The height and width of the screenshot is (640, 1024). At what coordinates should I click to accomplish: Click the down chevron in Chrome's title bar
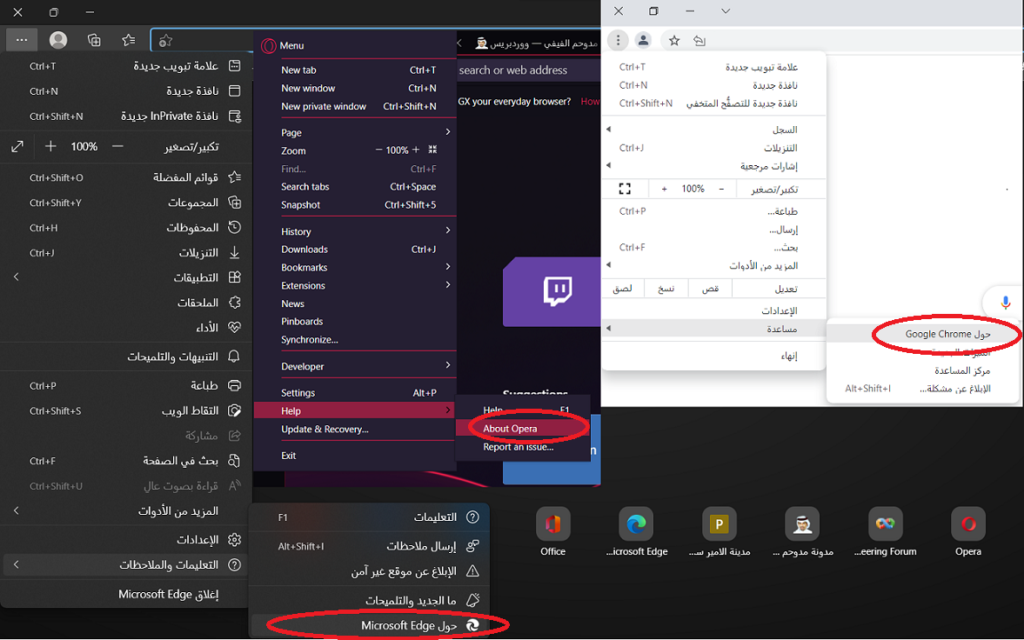(x=726, y=11)
